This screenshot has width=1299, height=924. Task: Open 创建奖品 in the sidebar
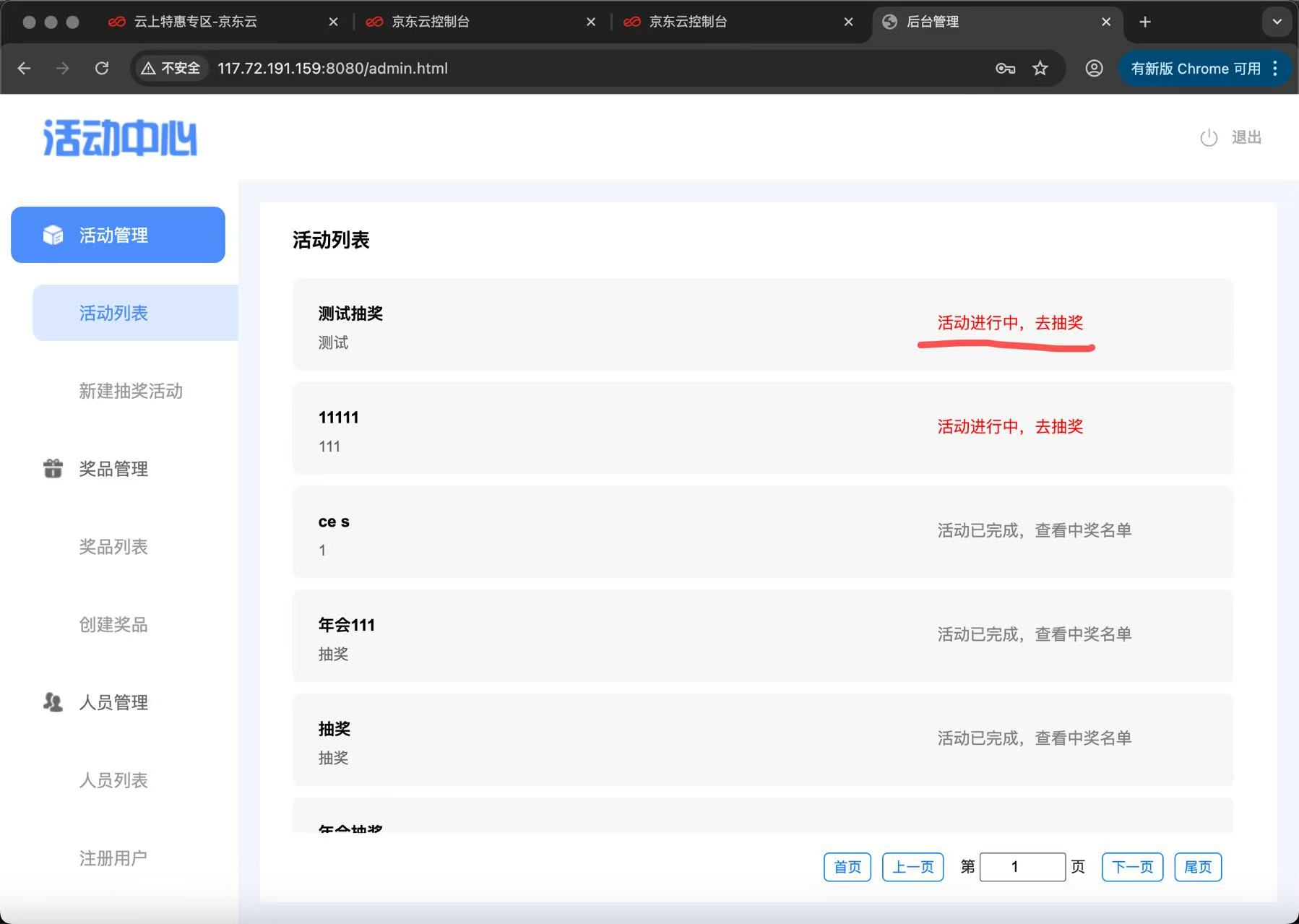(x=113, y=624)
